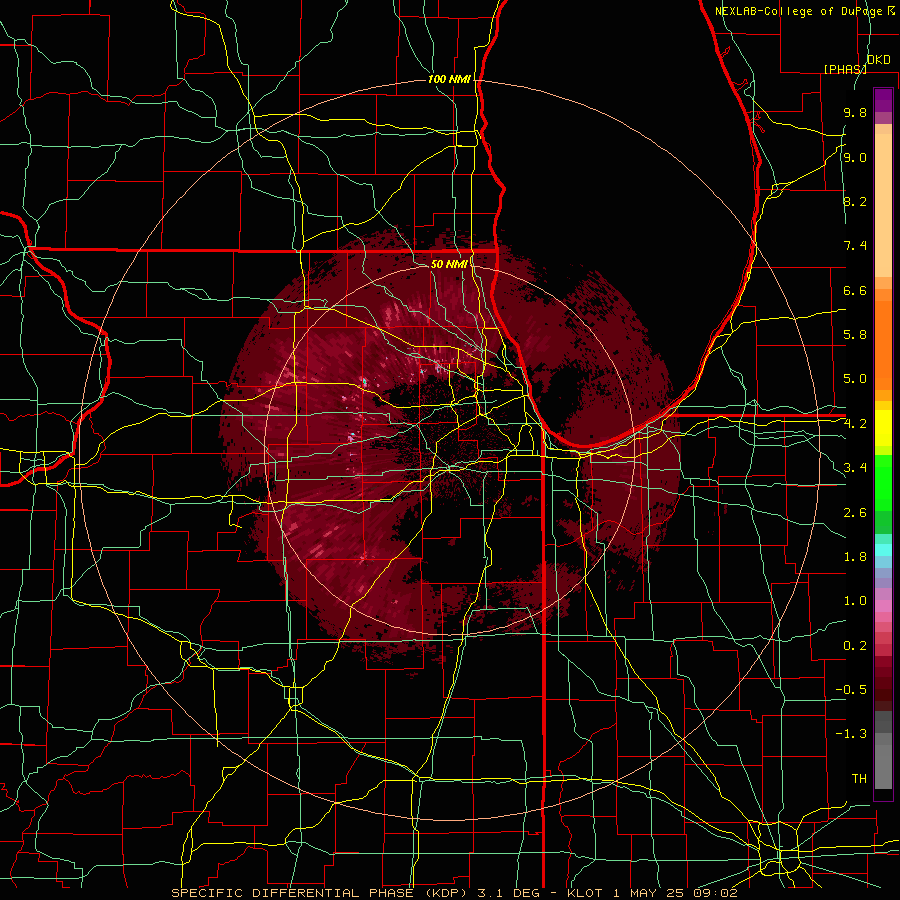Viewport: 900px width, 900px height.
Task: Click the 1 MAY 25 09:02 timestamp
Action: pyautogui.click(x=676, y=893)
